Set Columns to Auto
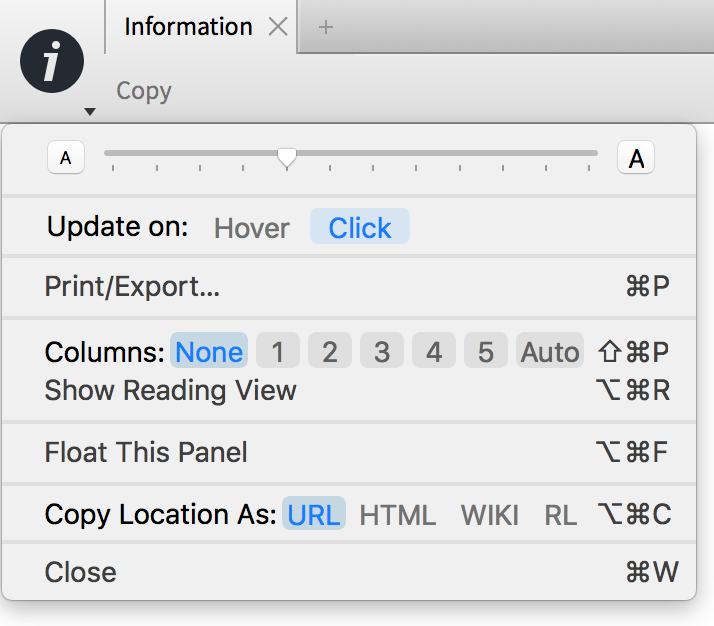This screenshot has width=714, height=626. point(550,351)
